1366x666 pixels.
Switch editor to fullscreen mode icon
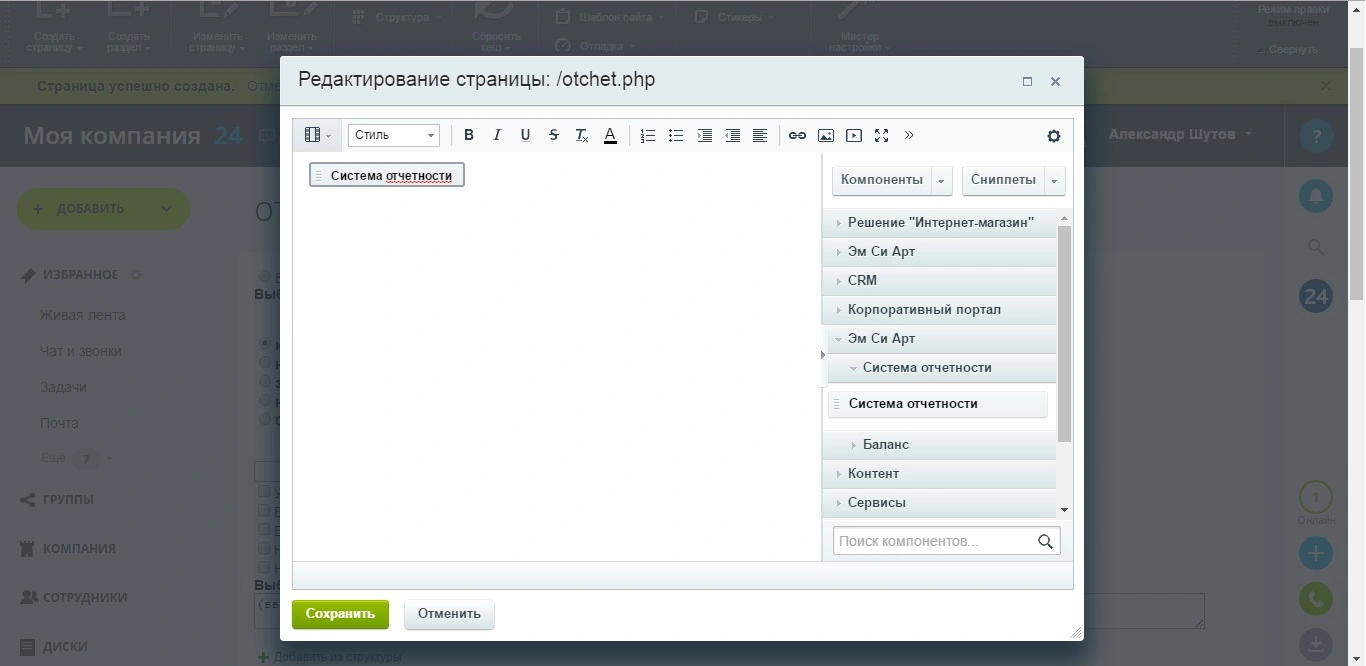(x=881, y=135)
